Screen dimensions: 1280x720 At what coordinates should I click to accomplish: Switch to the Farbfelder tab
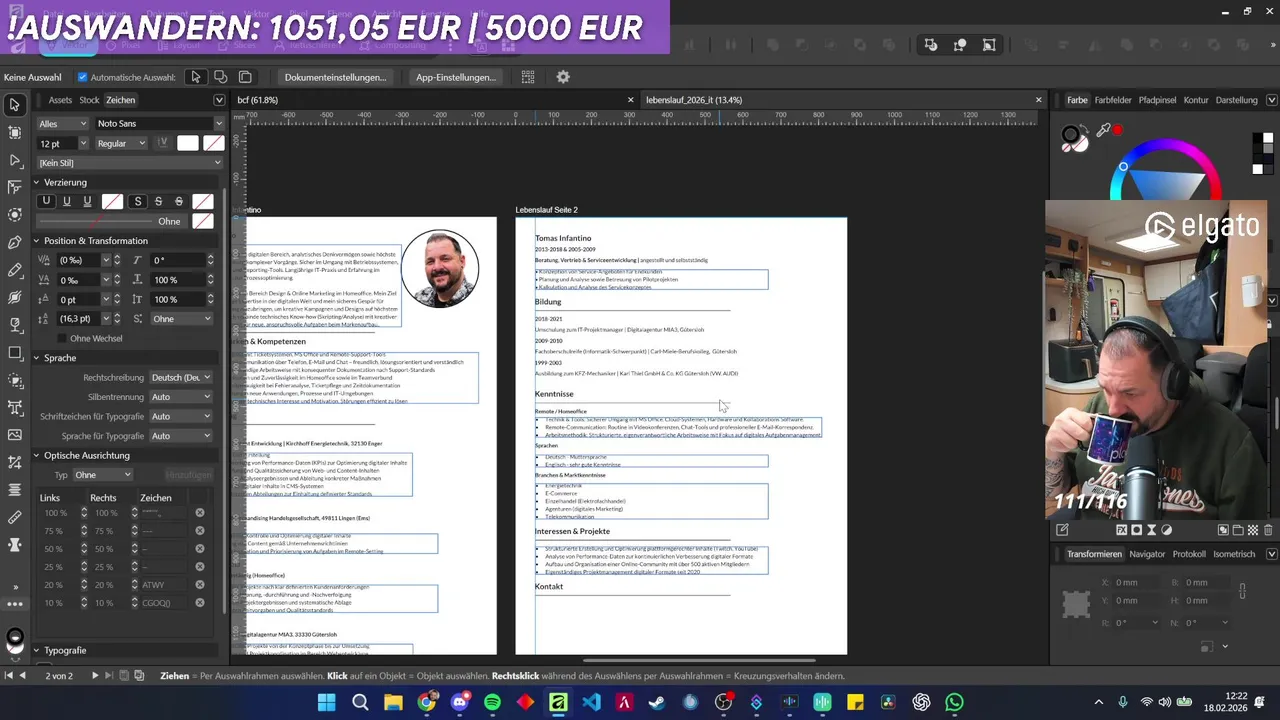point(1113,100)
